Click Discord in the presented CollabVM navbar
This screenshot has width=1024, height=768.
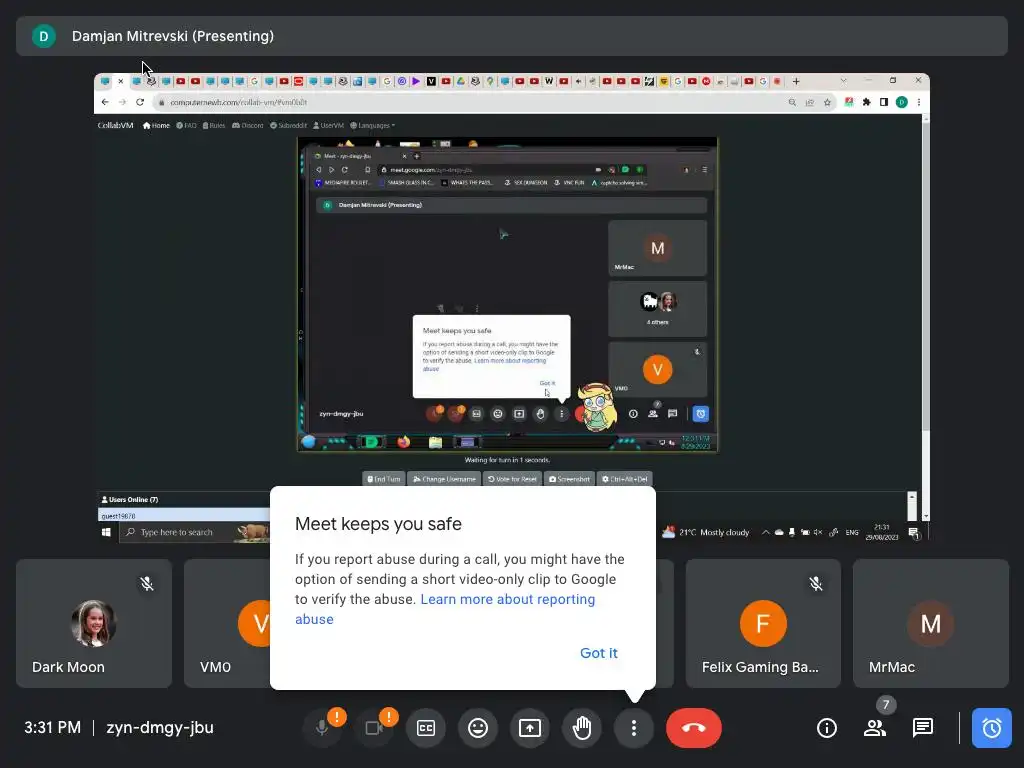point(248,125)
